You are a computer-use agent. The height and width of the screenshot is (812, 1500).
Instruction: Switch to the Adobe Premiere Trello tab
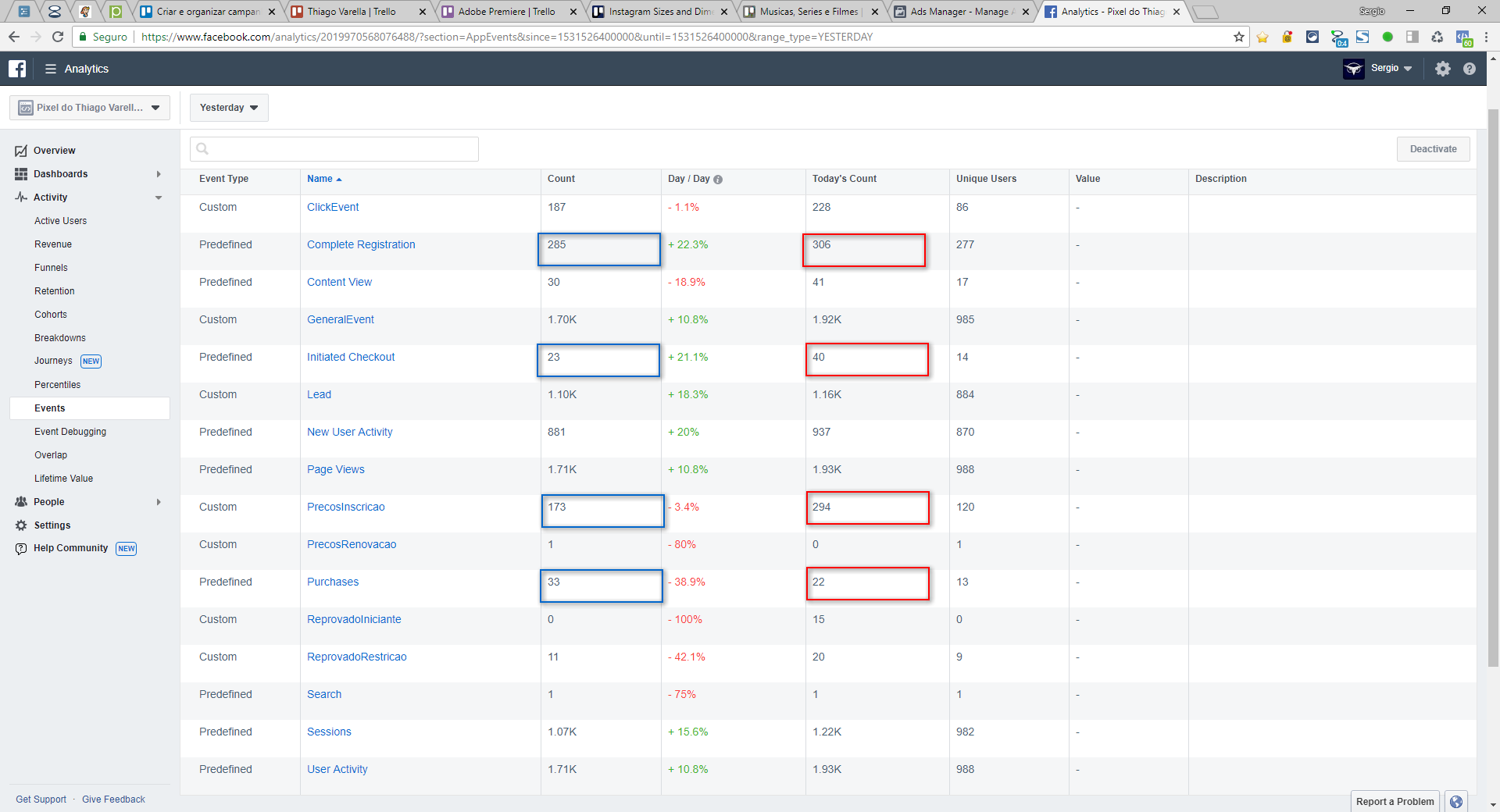tap(509, 12)
